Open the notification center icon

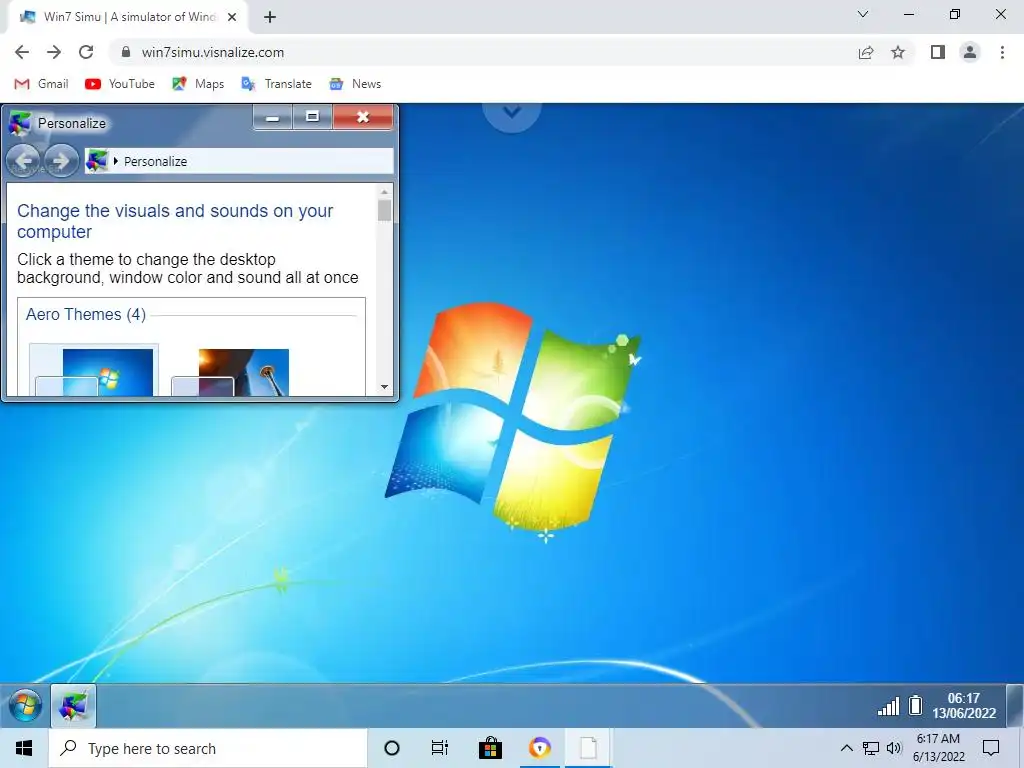tap(991, 748)
